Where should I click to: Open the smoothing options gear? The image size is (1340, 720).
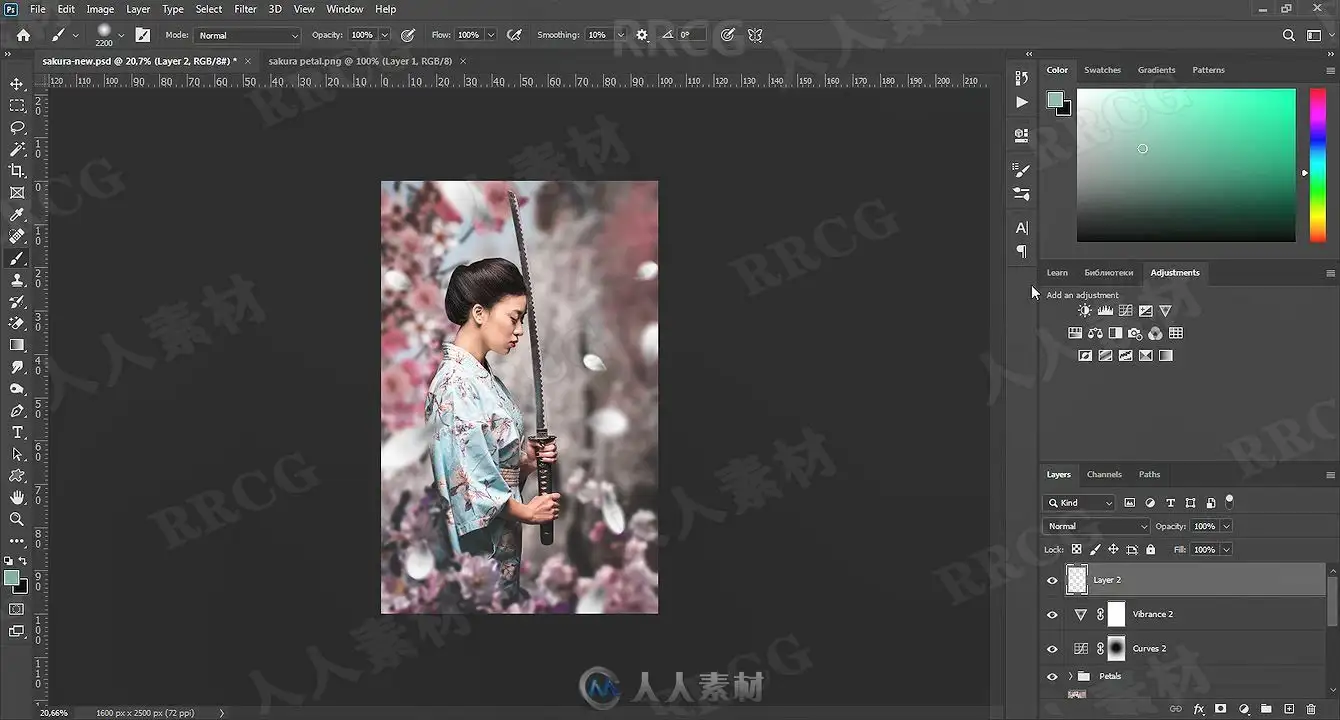(x=642, y=35)
